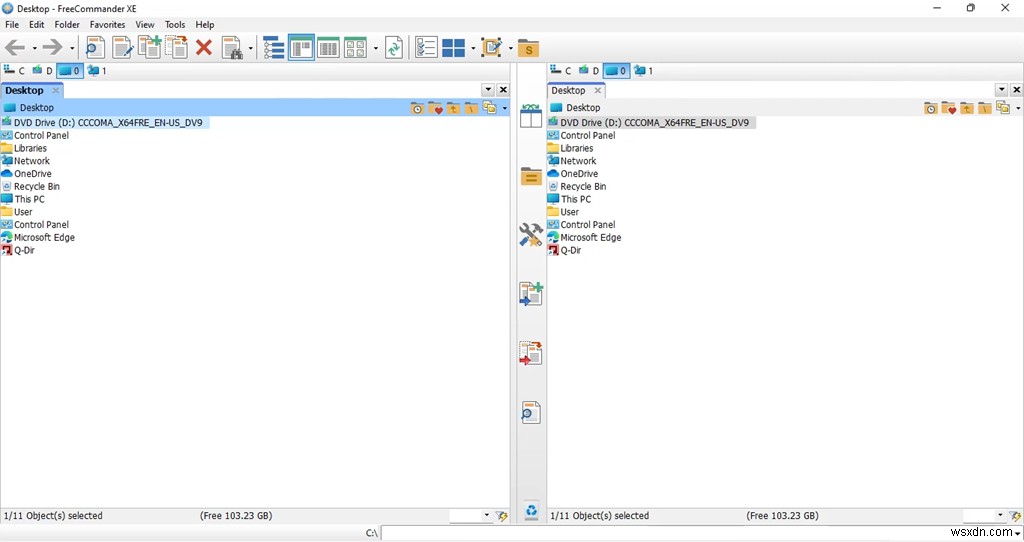Expand the left panel tab list dropdown

coord(488,89)
